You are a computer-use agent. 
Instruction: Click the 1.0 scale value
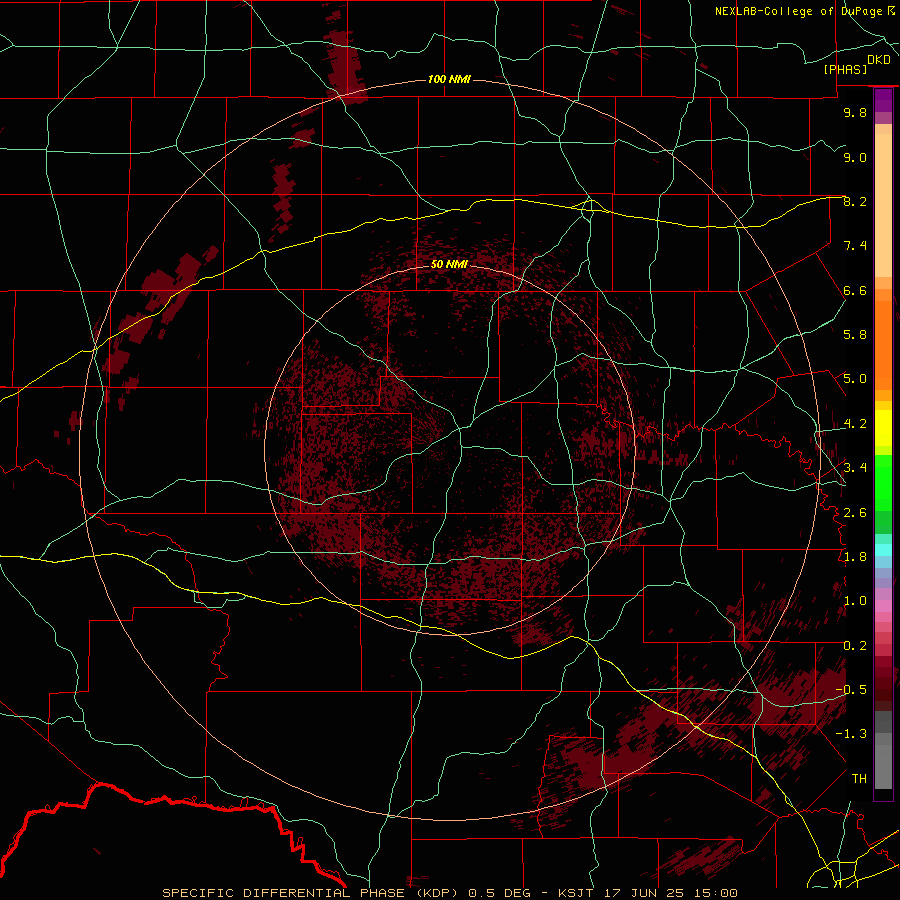855,600
